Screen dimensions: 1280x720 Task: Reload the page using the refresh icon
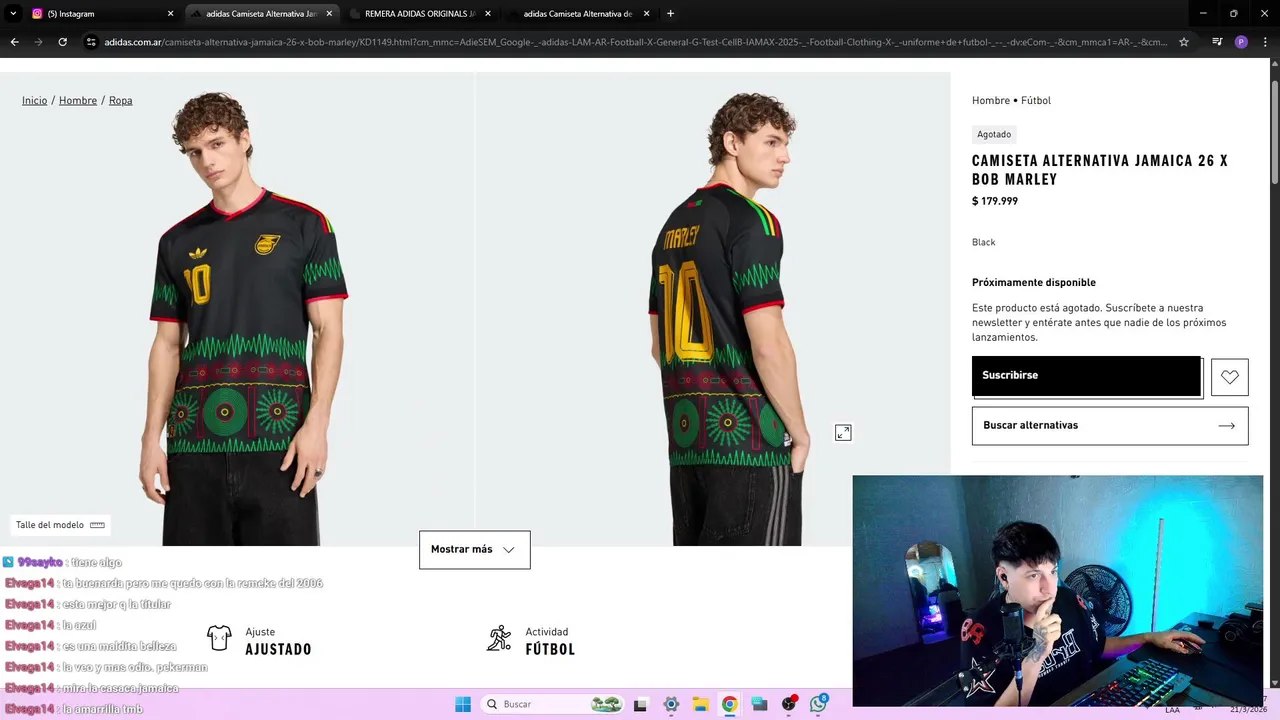(62, 42)
